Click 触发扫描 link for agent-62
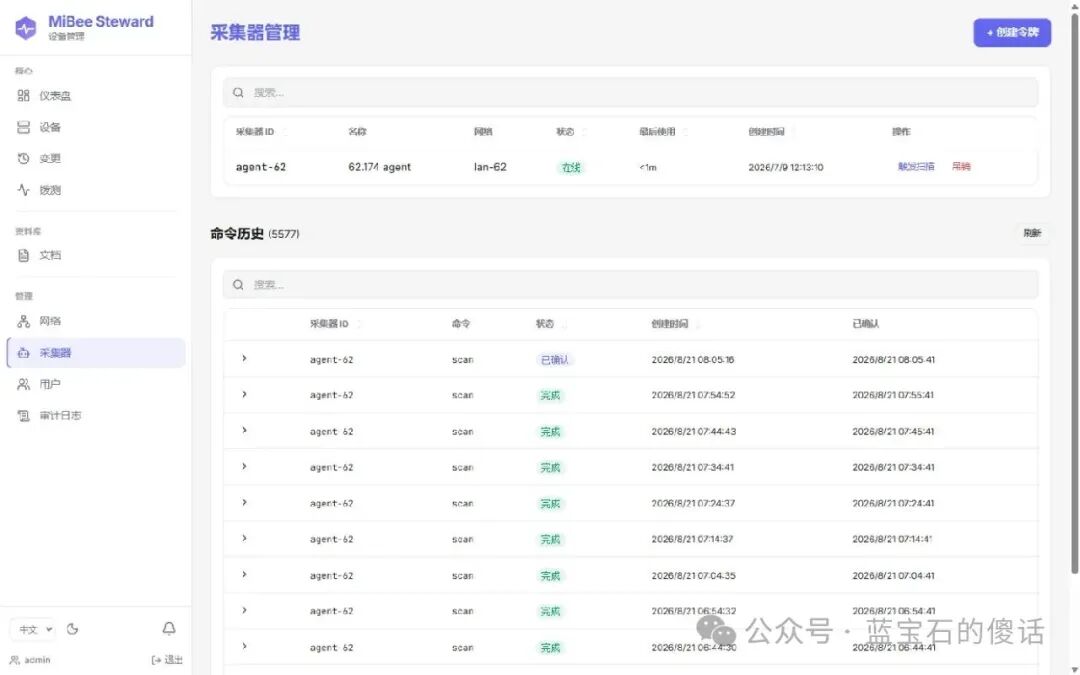The height and width of the screenshot is (675, 1080). coord(916,167)
